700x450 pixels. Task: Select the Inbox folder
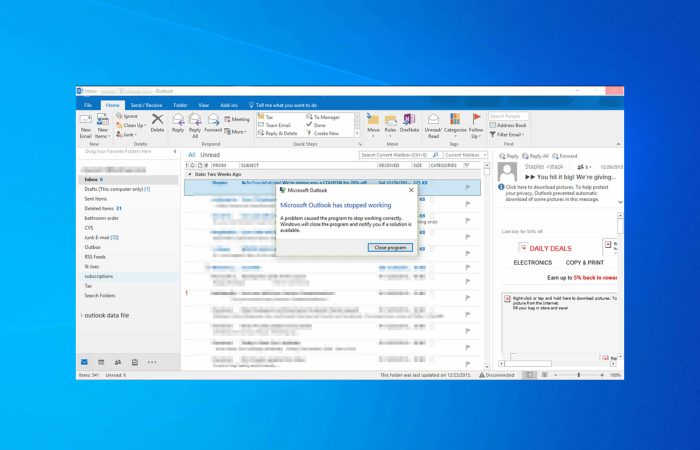point(129,179)
